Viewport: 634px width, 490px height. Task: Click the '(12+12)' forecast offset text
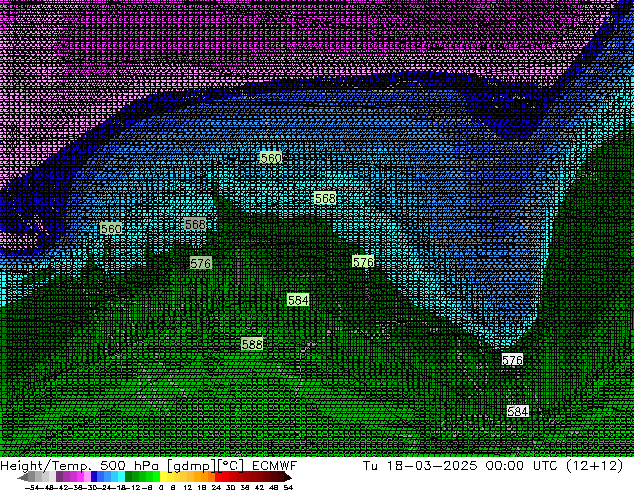click(594, 466)
